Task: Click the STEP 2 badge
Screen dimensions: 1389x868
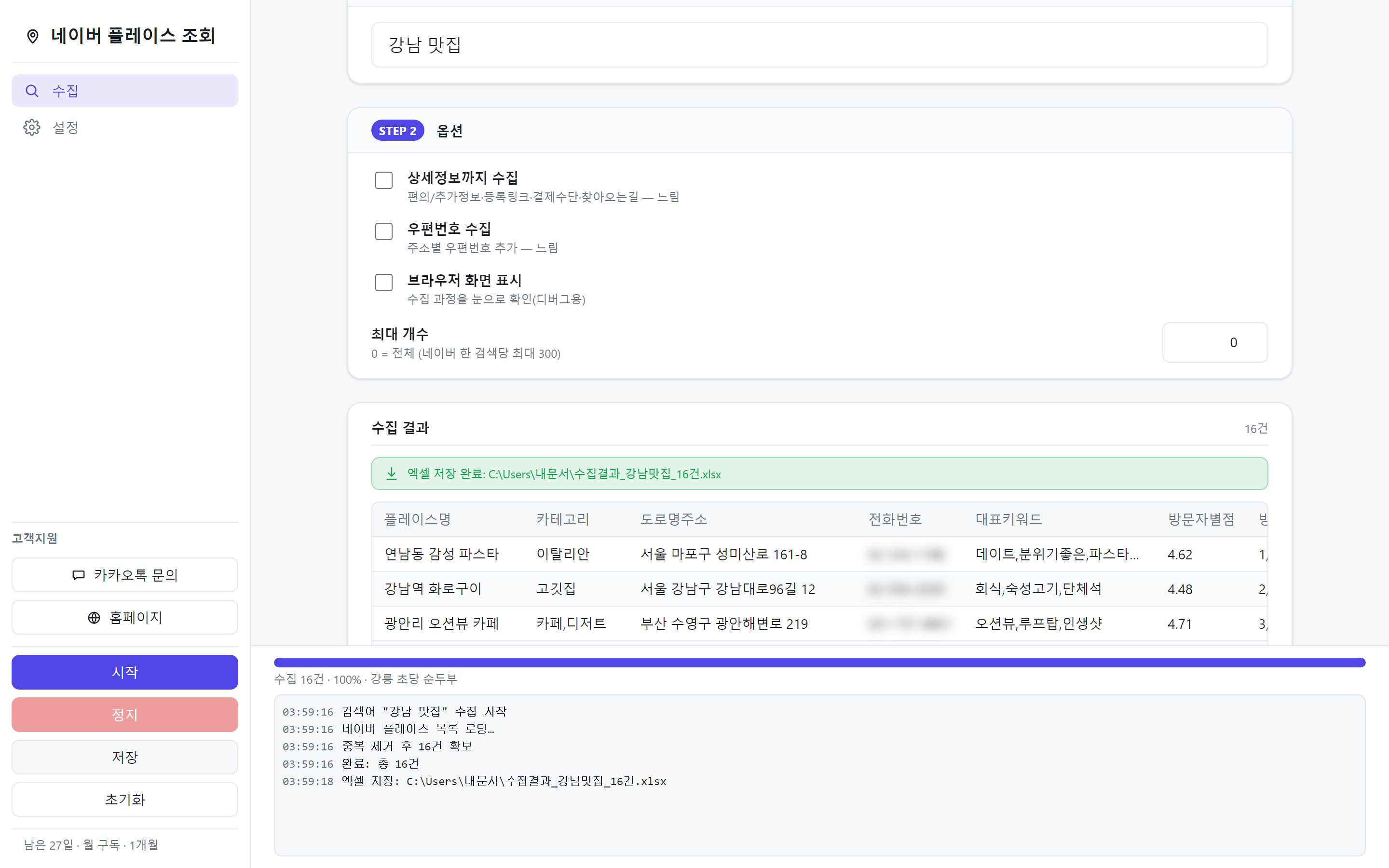Action: pyautogui.click(x=397, y=130)
